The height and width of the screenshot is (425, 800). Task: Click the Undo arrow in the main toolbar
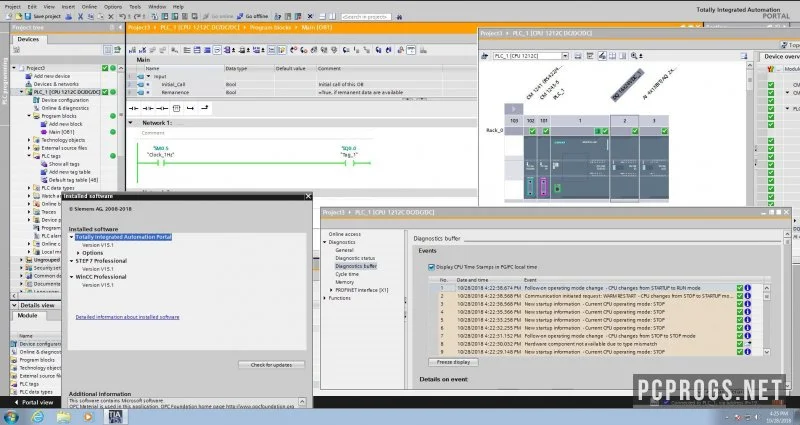tap(122, 16)
